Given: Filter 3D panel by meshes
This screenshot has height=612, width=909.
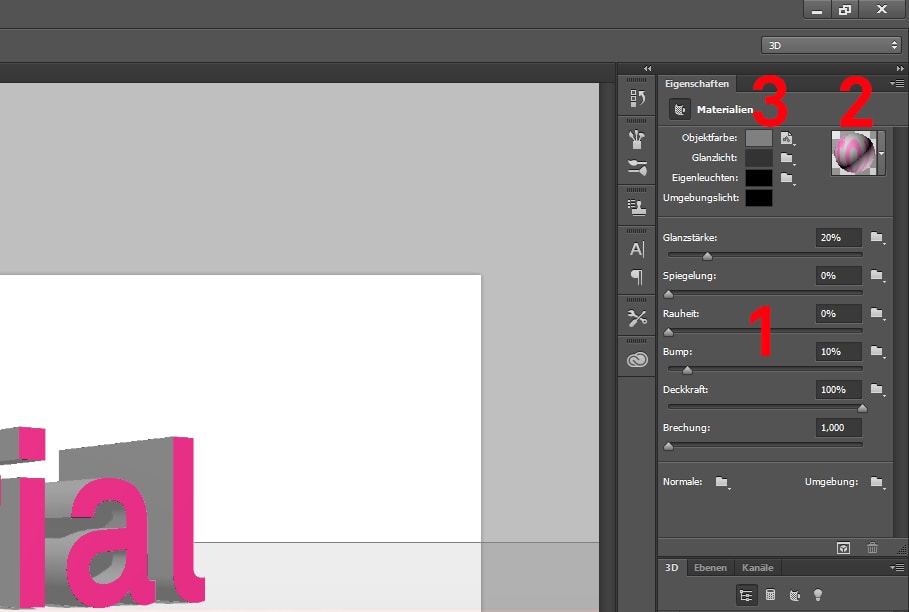Looking at the screenshot, I should coord(771,595).
